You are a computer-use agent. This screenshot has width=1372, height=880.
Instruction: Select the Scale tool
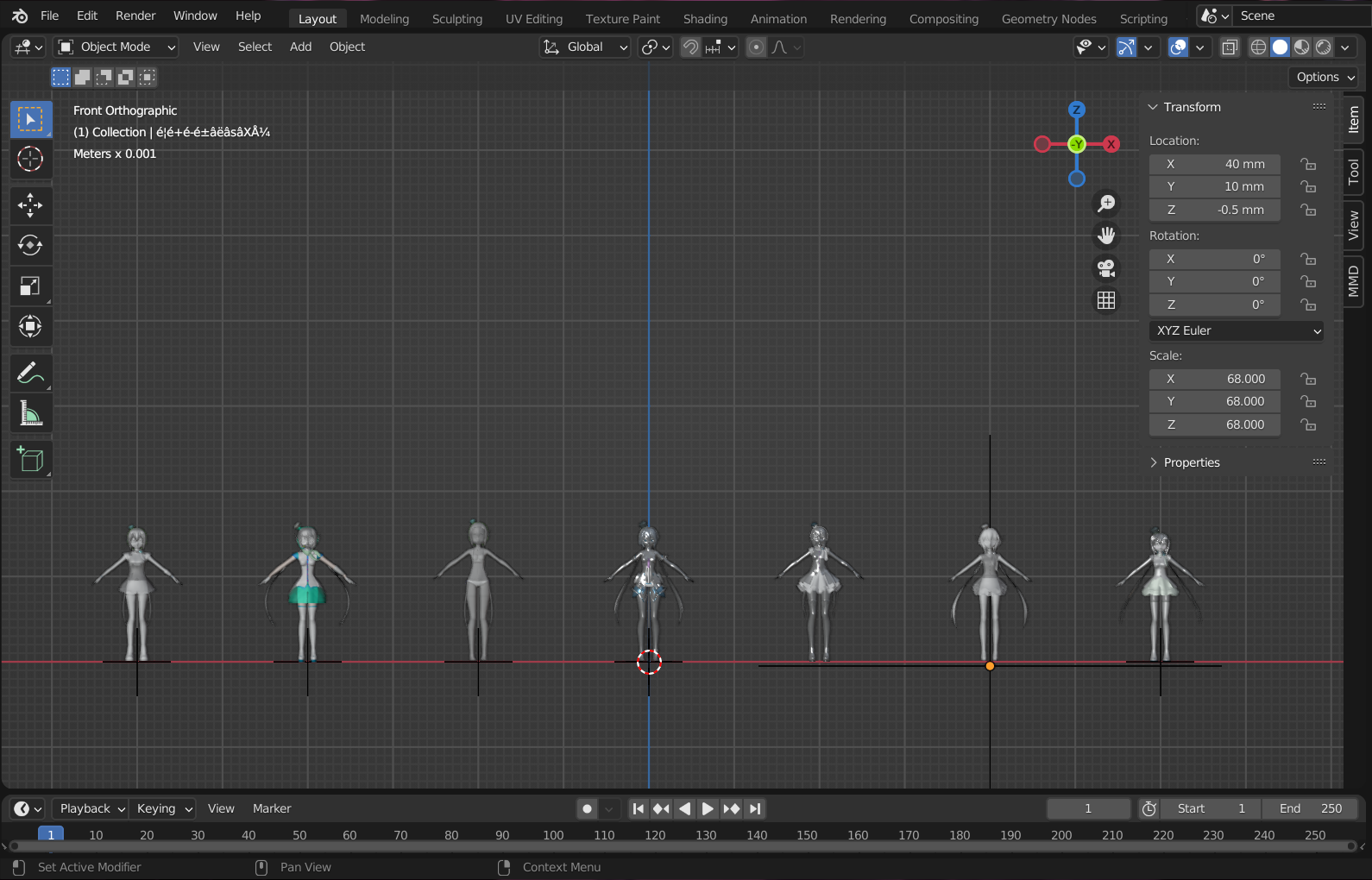pyautogui.click(x=31, y=286)
